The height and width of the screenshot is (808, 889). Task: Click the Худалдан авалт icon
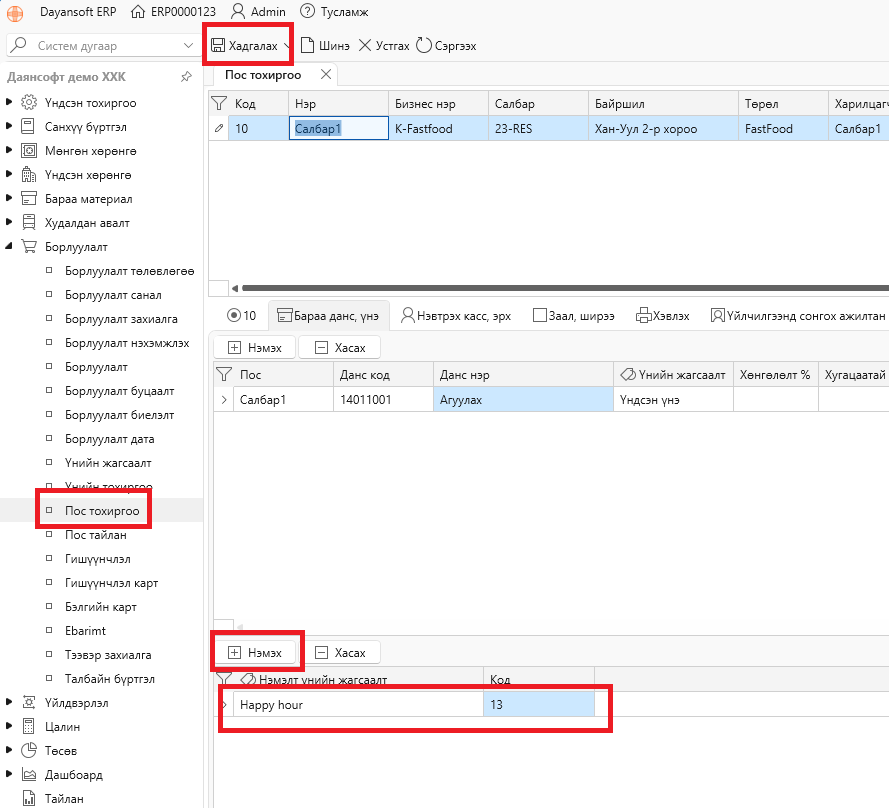[x=29, y=222]
